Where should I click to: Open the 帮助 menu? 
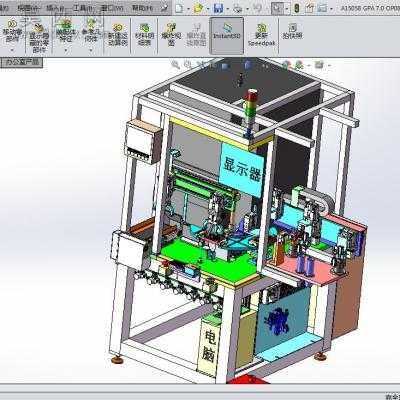tap(142, 8)
